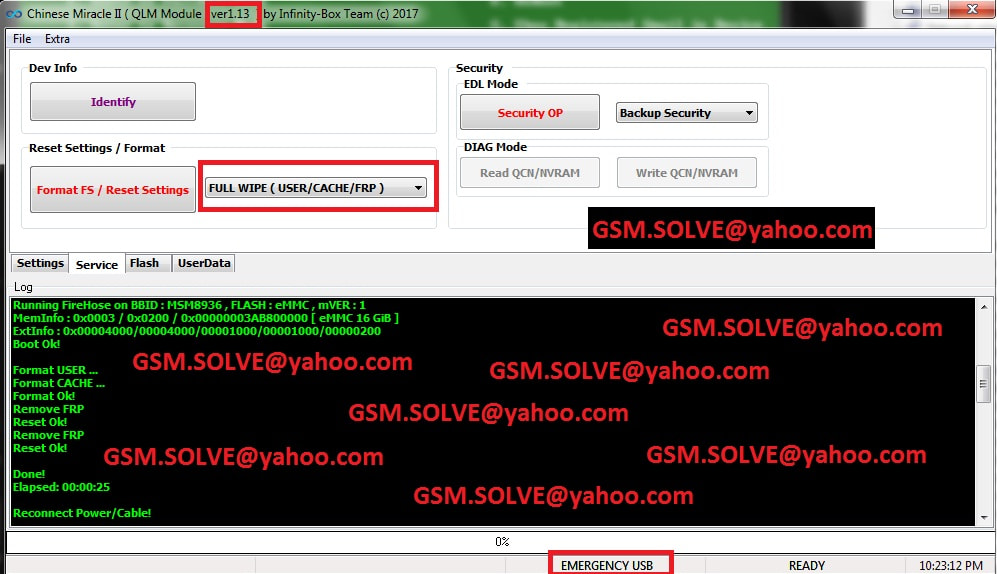Select the Service tab
Image resolution: width=997 pixels, height=574 pixels.
[97, 265]
